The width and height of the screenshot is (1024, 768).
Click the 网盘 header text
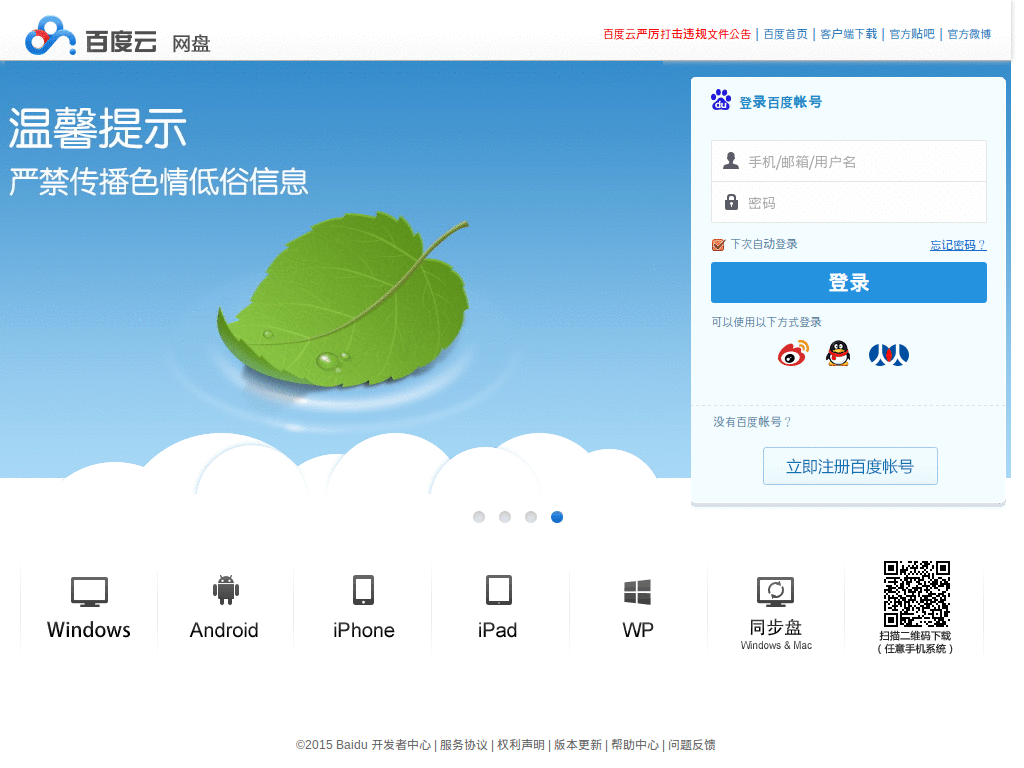(x=191, y=44)
